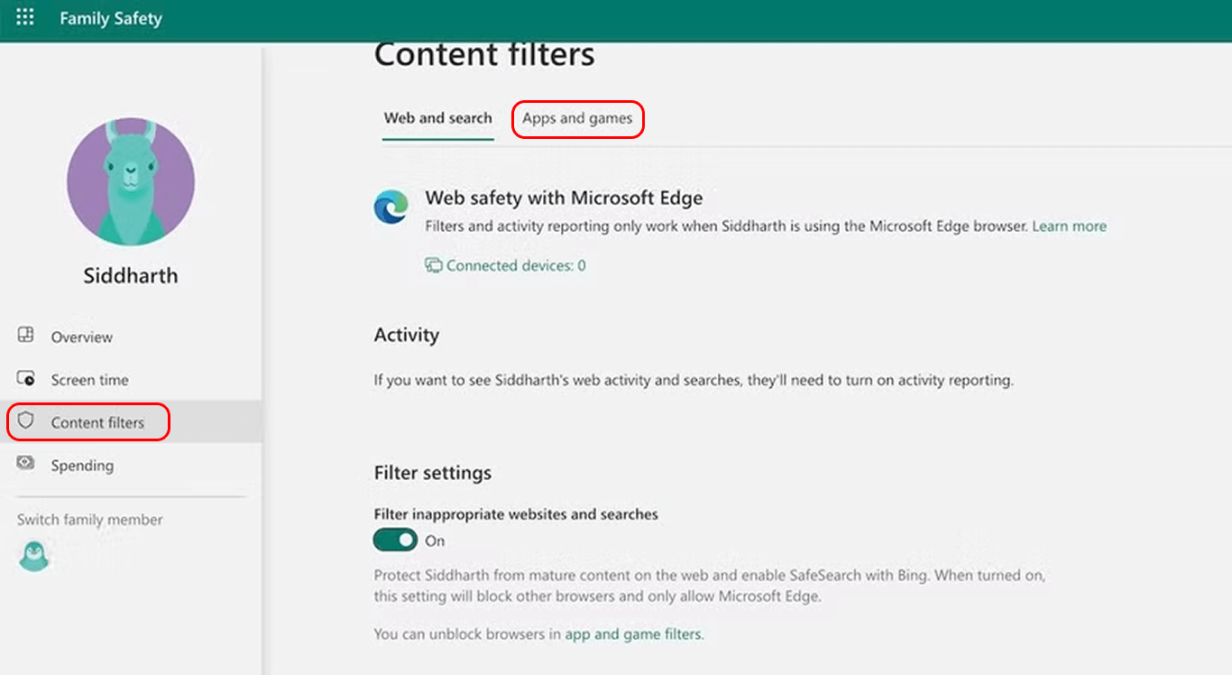Viewport: 1232px width, 675px height.
Task: Open the Spending section
Action: coord(81,465)
